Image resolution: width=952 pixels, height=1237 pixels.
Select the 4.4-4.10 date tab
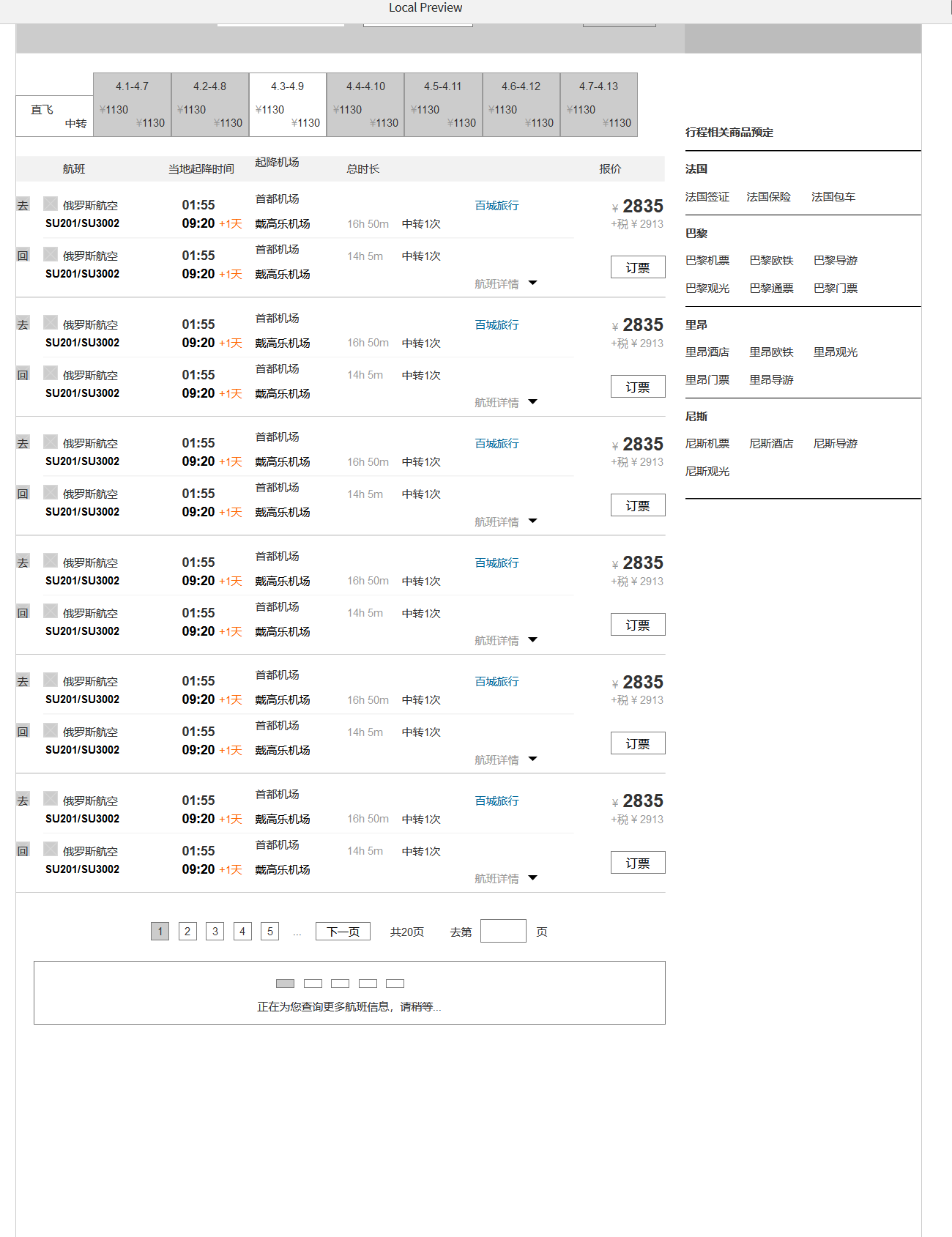tap(365, 105)
